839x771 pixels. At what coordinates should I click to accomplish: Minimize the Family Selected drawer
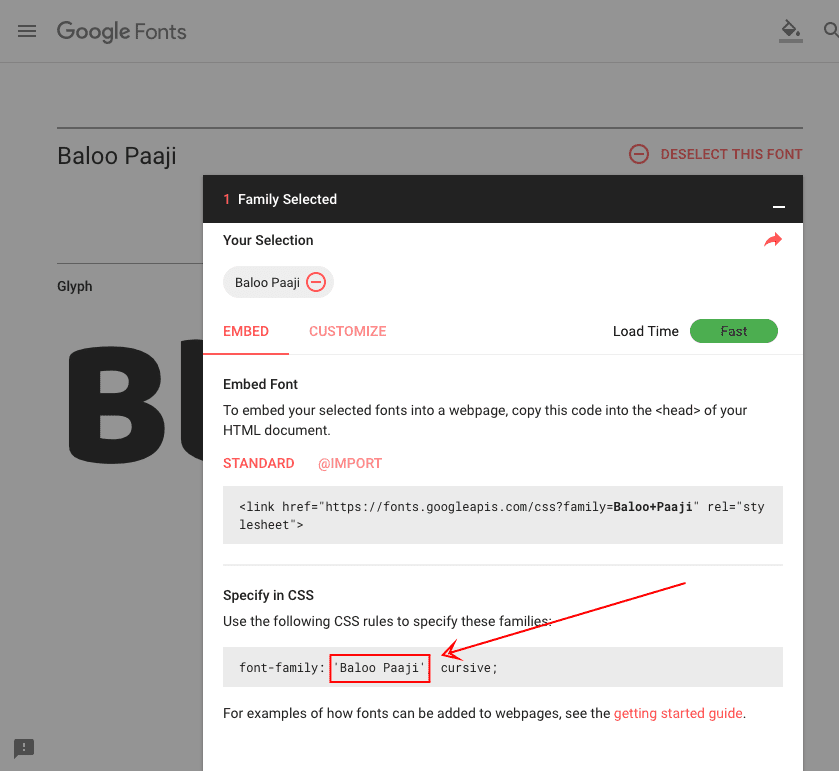pos(779,207)
